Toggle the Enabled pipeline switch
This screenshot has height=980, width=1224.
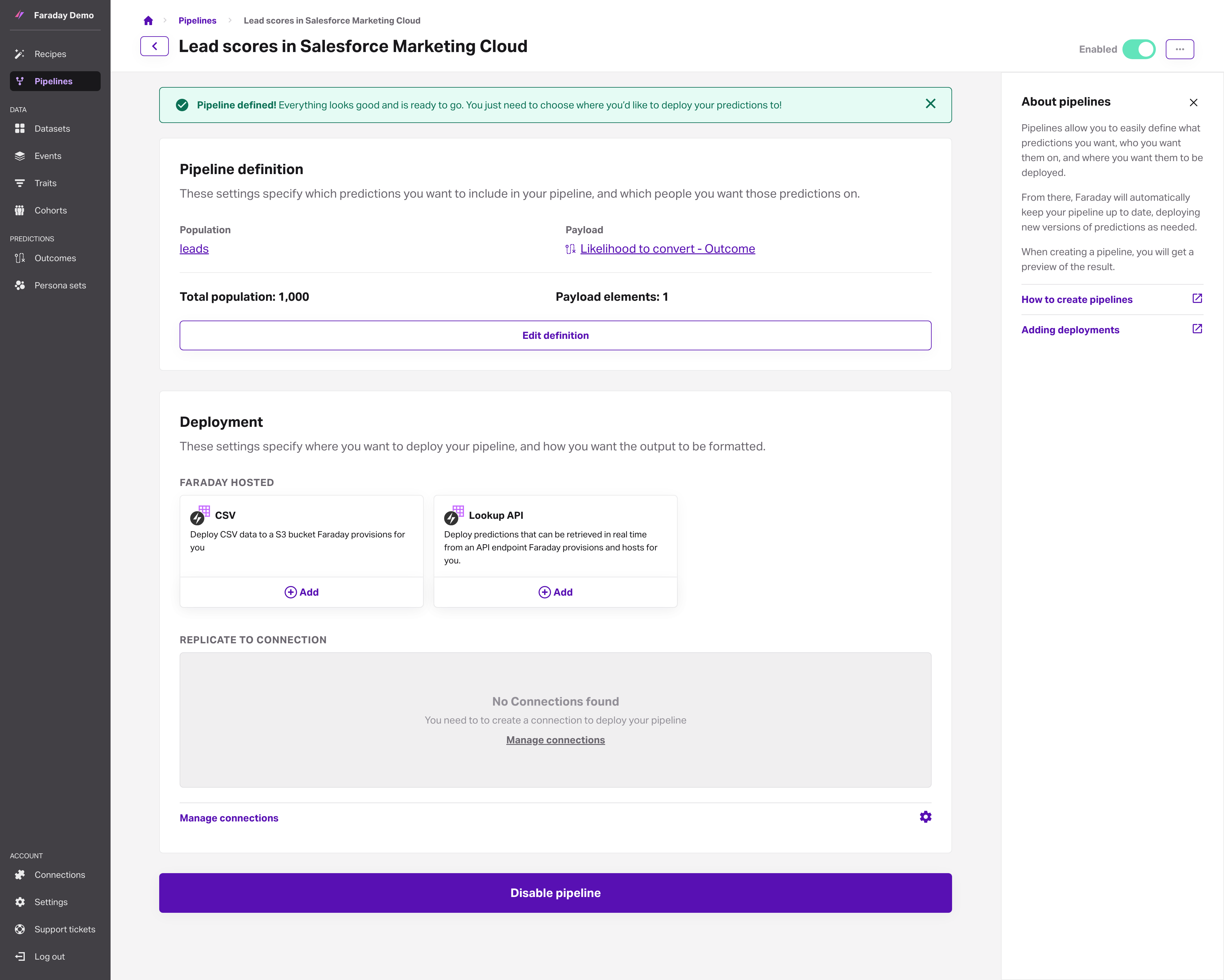[1139, 49]
